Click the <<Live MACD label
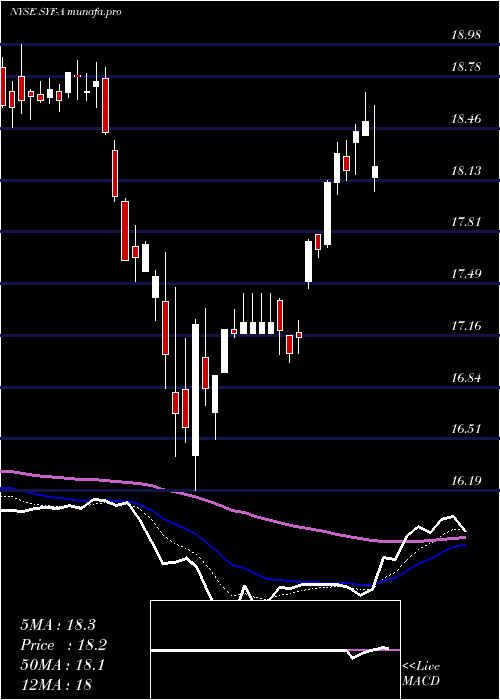 (421, 674)
